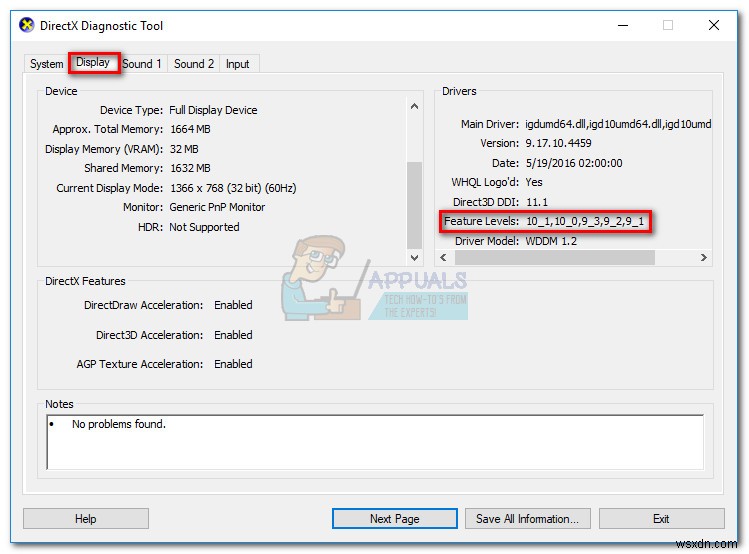Click the Date value '5/19/2016 02:00:00'
The height and width of the screenshot is (554, 749).
pos(574,163)
